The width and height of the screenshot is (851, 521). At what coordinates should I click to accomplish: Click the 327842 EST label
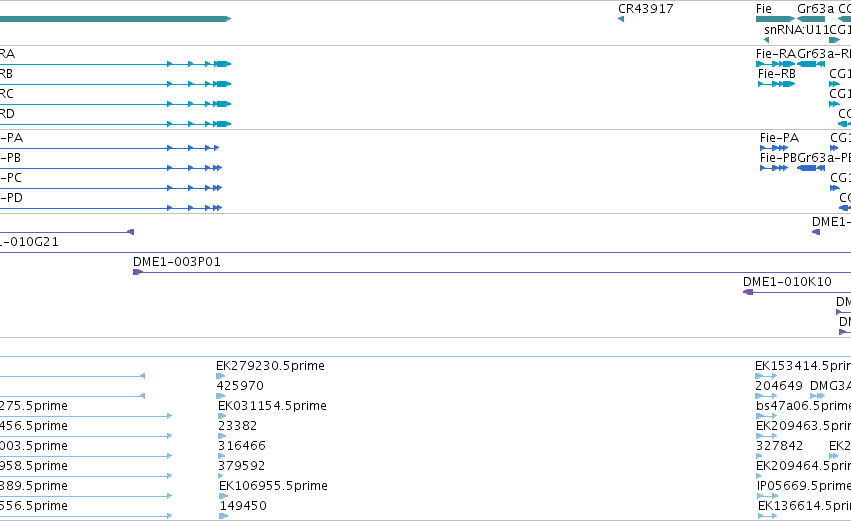point(779,446)
